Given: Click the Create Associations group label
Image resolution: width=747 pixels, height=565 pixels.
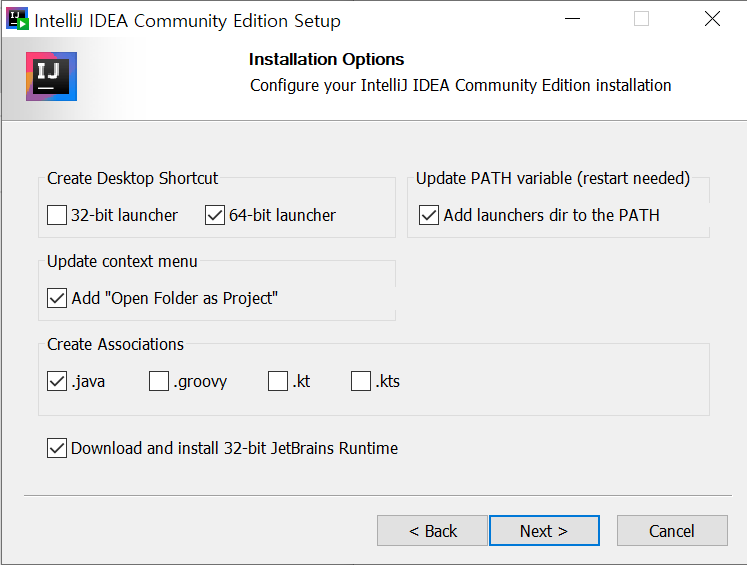Looking at the screenshot, I should click(x=115, y=344).
